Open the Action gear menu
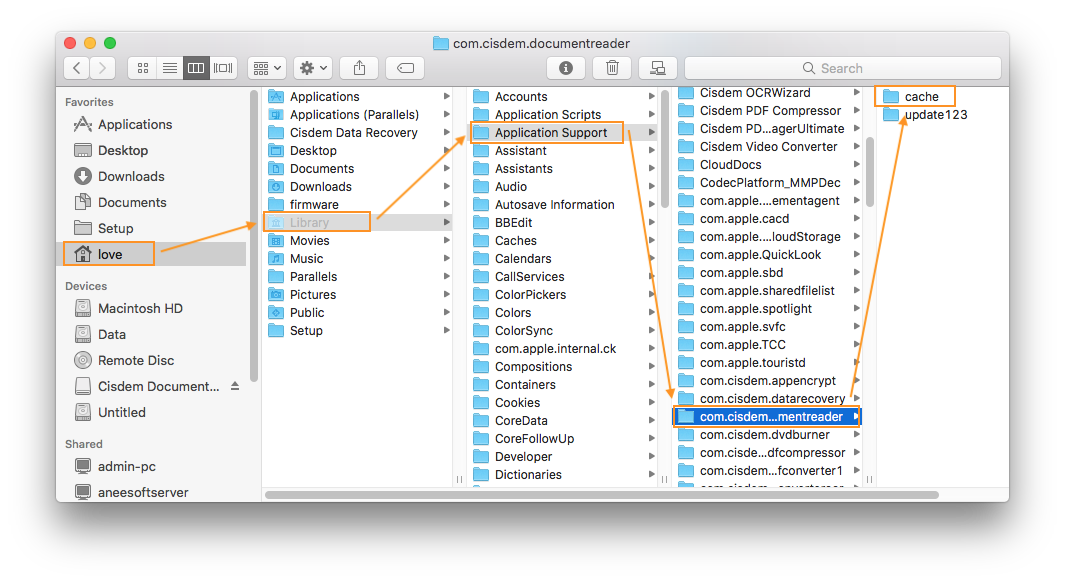 point(312,68)
